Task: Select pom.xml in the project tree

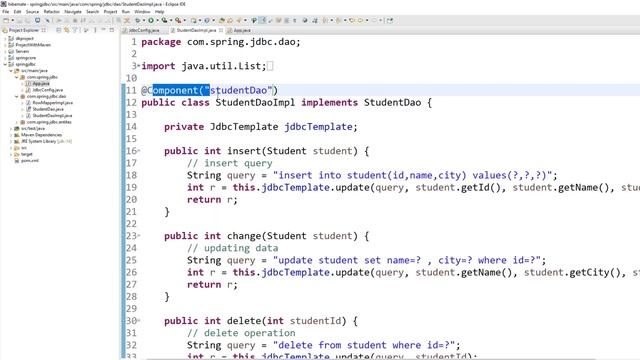Action: [x=29, y=160]
